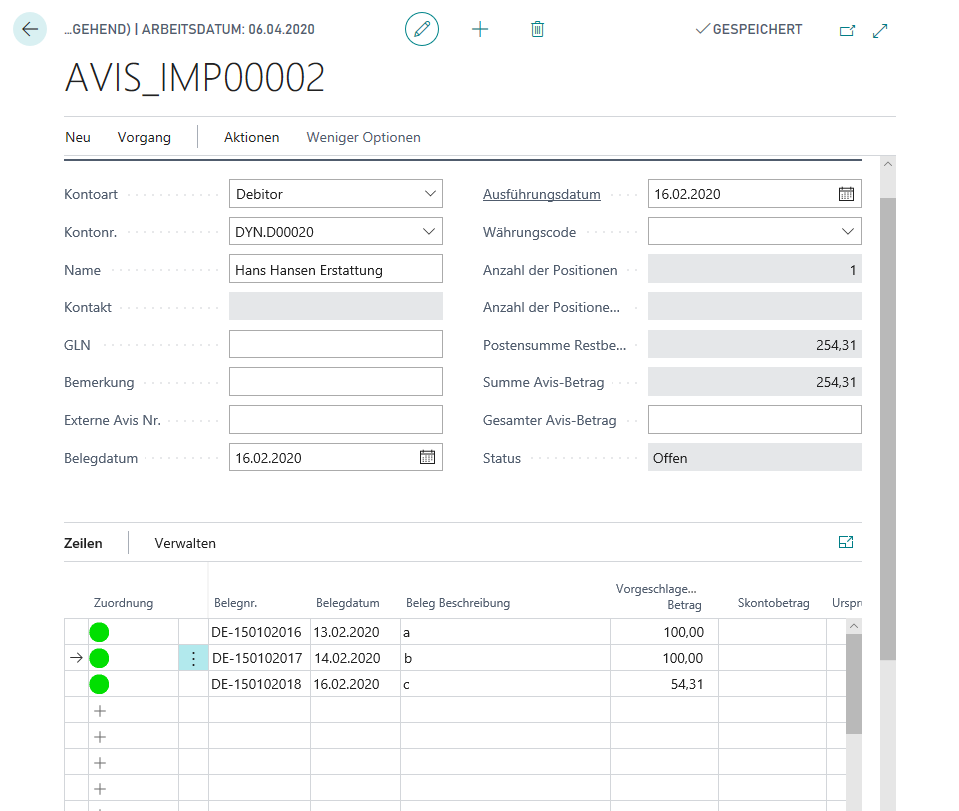Pop out the Zeilen section to full view
The image size is (959, 811).
[x=845, y=541]
